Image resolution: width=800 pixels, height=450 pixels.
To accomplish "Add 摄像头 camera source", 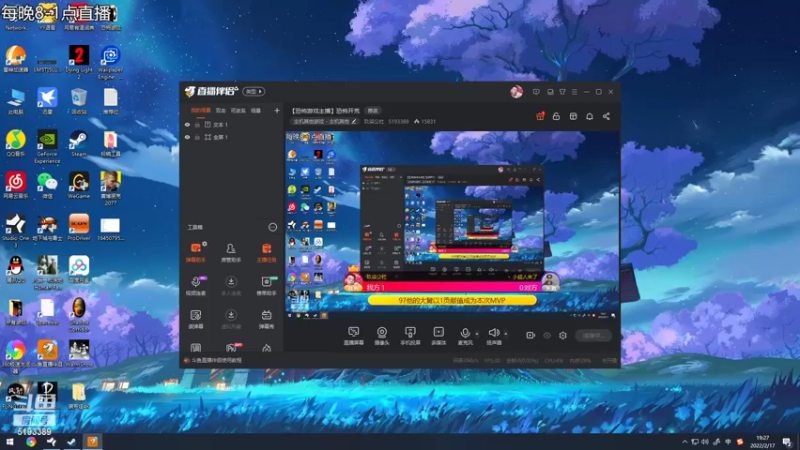I will click(382, 336).
